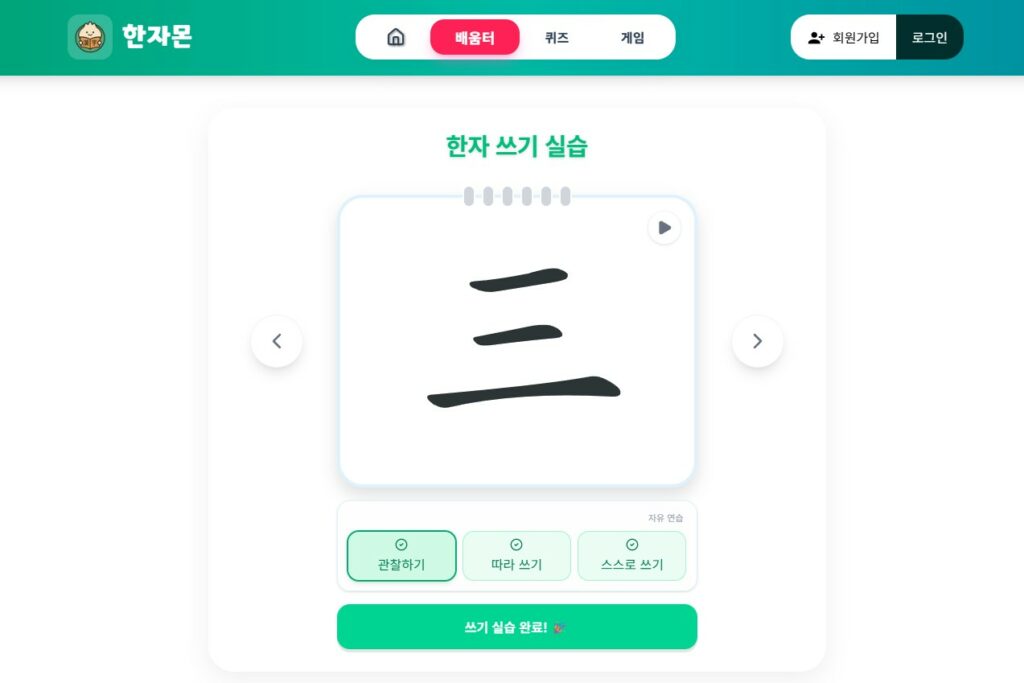Click the bottom longest stroke of 三
The width and height of the screenshot is (1024, 683).
click(x=524, y=391)
